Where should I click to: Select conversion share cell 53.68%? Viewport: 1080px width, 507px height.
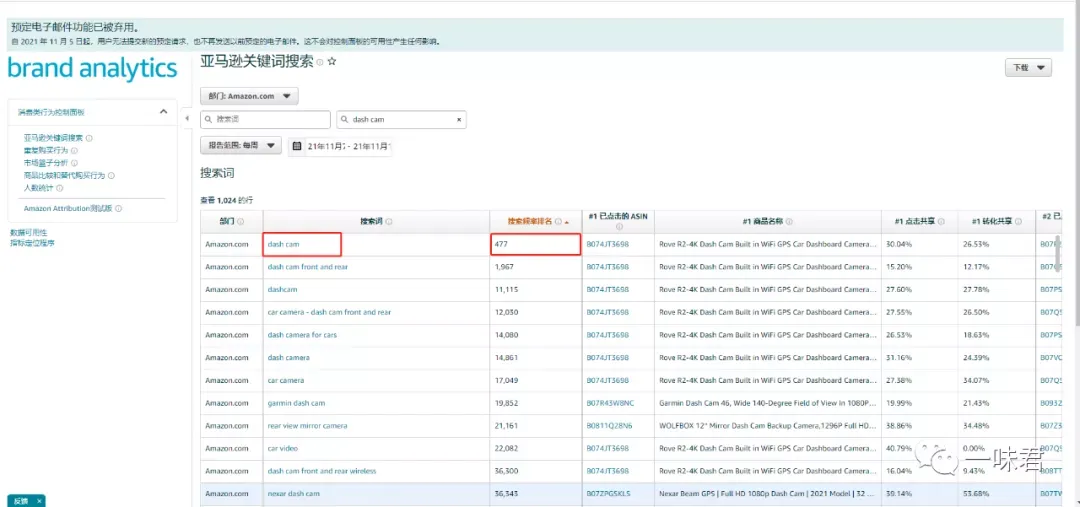click(996, 494)
